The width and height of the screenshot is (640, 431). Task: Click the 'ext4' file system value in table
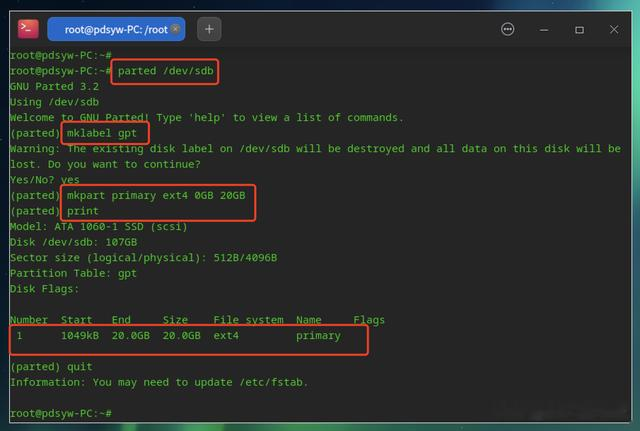click(x=226, y=335)
